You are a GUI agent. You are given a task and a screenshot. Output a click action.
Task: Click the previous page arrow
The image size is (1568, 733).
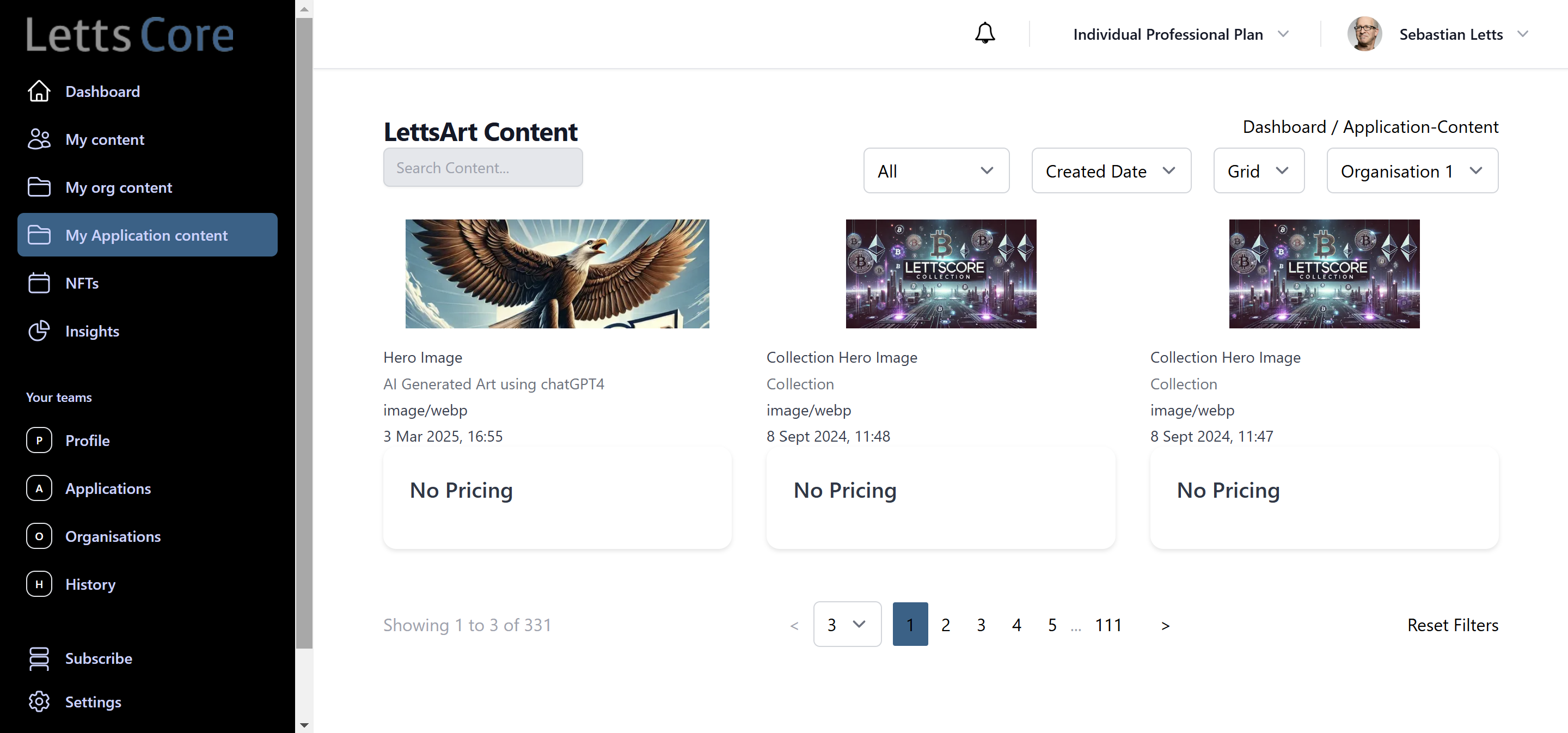click(794, 625)
